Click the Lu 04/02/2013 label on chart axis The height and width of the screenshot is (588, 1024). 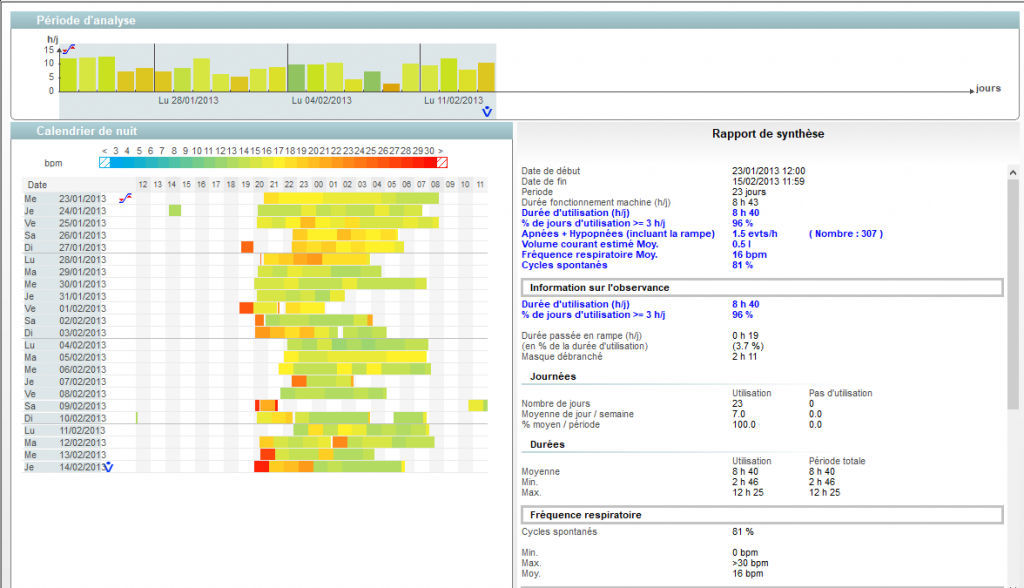click(x=321, y=101)
